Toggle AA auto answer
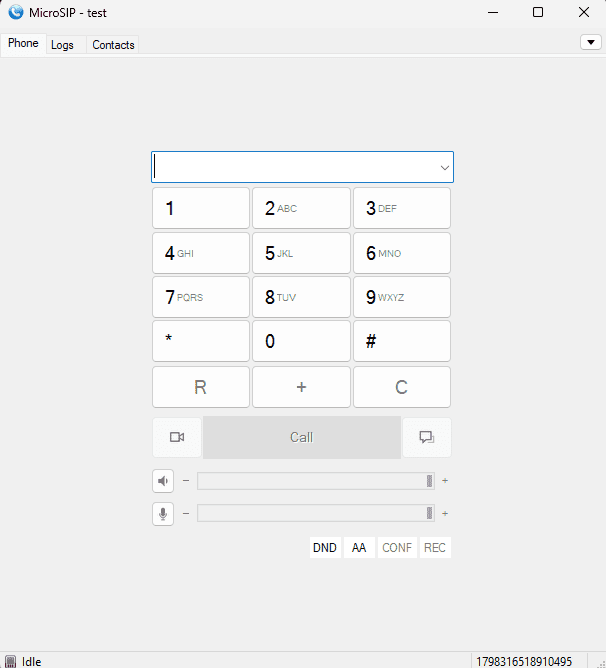 (359, 548)
